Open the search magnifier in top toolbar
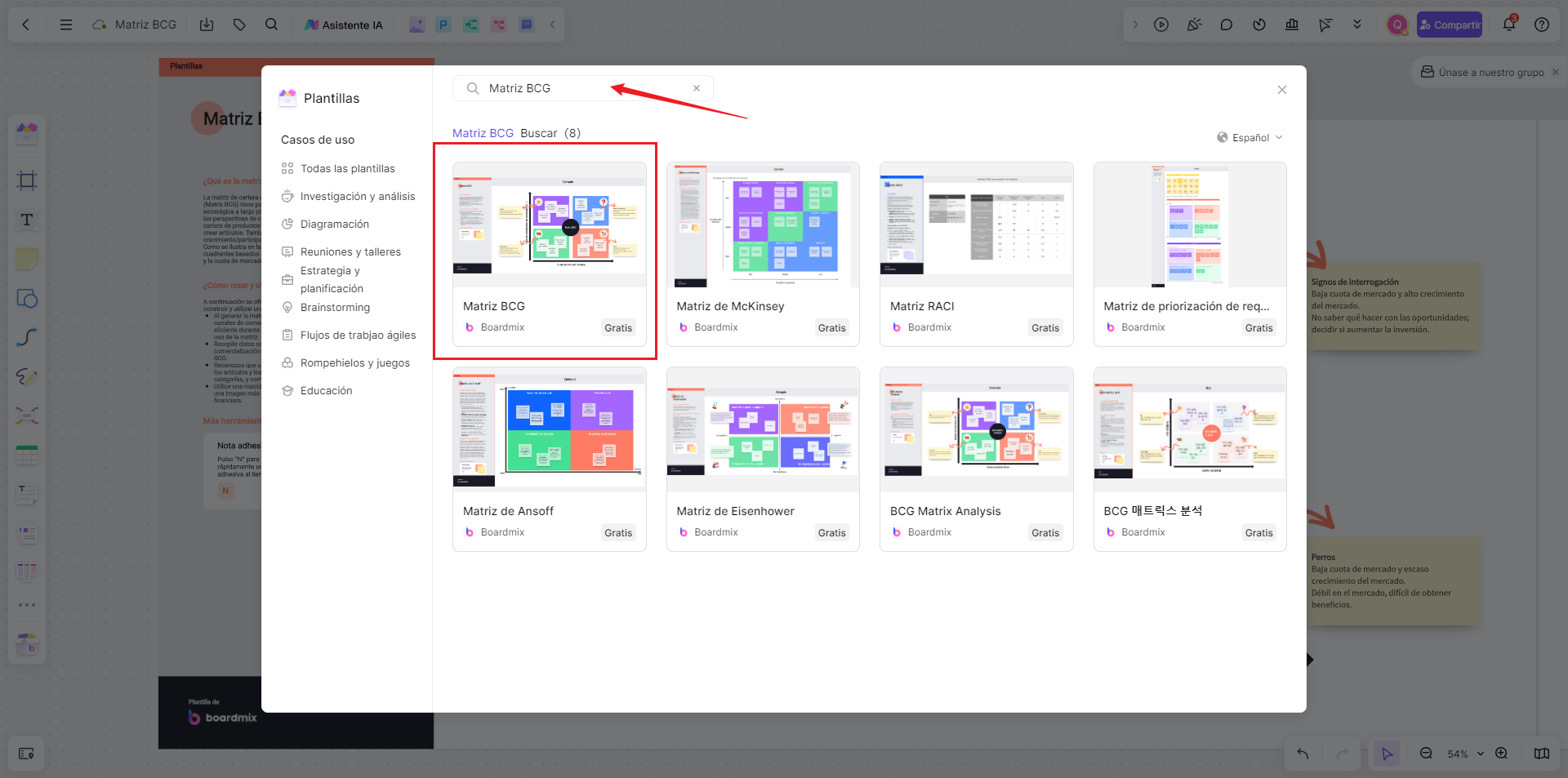 click(272, 24)
